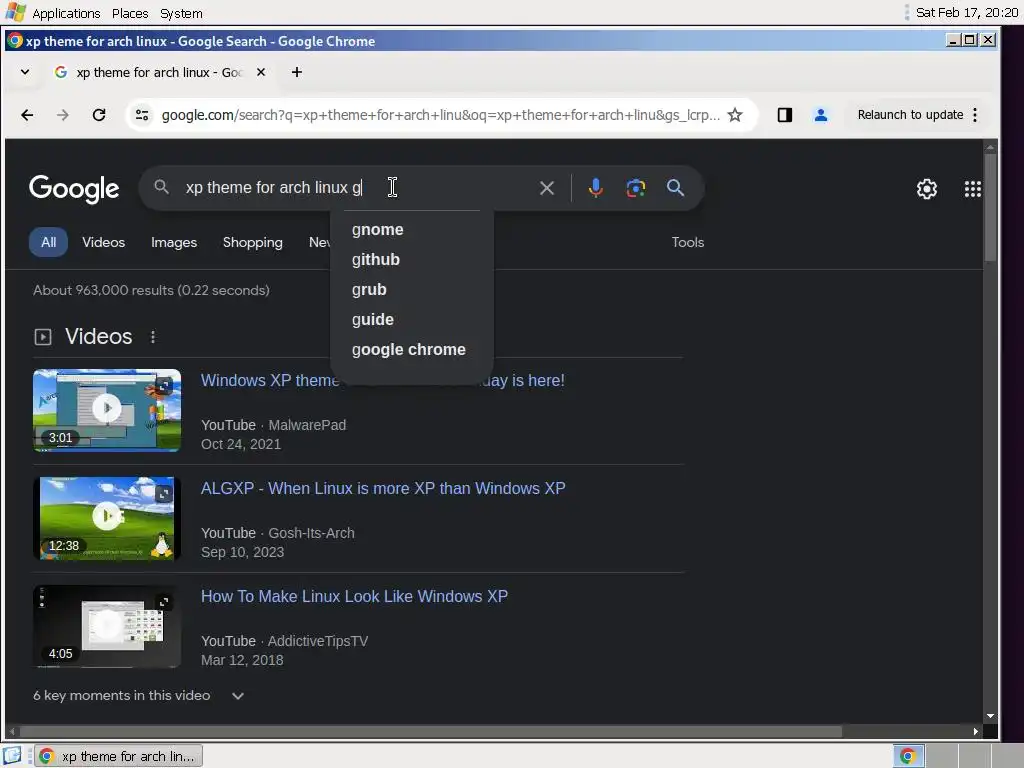Switch to the Images results tab
This screenshot has height=768, width=1024.
[174, 242]
